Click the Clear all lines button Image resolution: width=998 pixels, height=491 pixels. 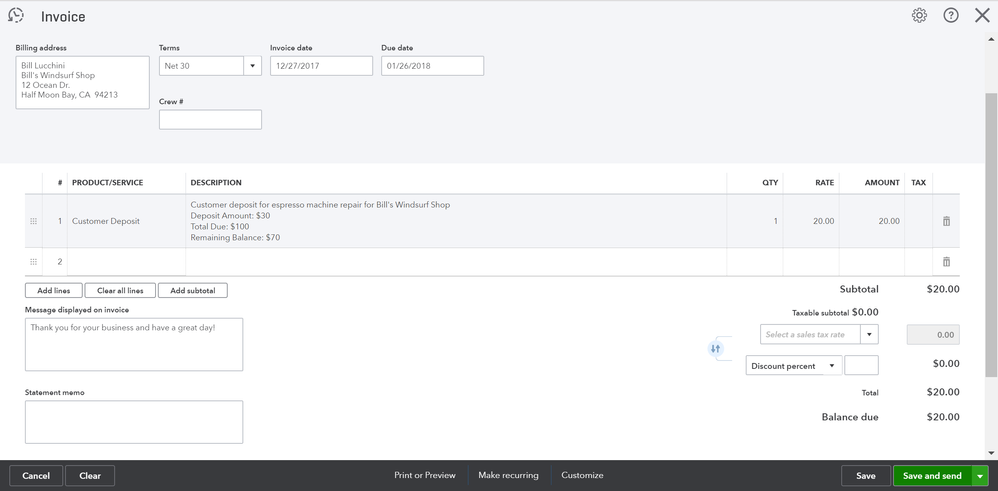(x=120, y=290)
